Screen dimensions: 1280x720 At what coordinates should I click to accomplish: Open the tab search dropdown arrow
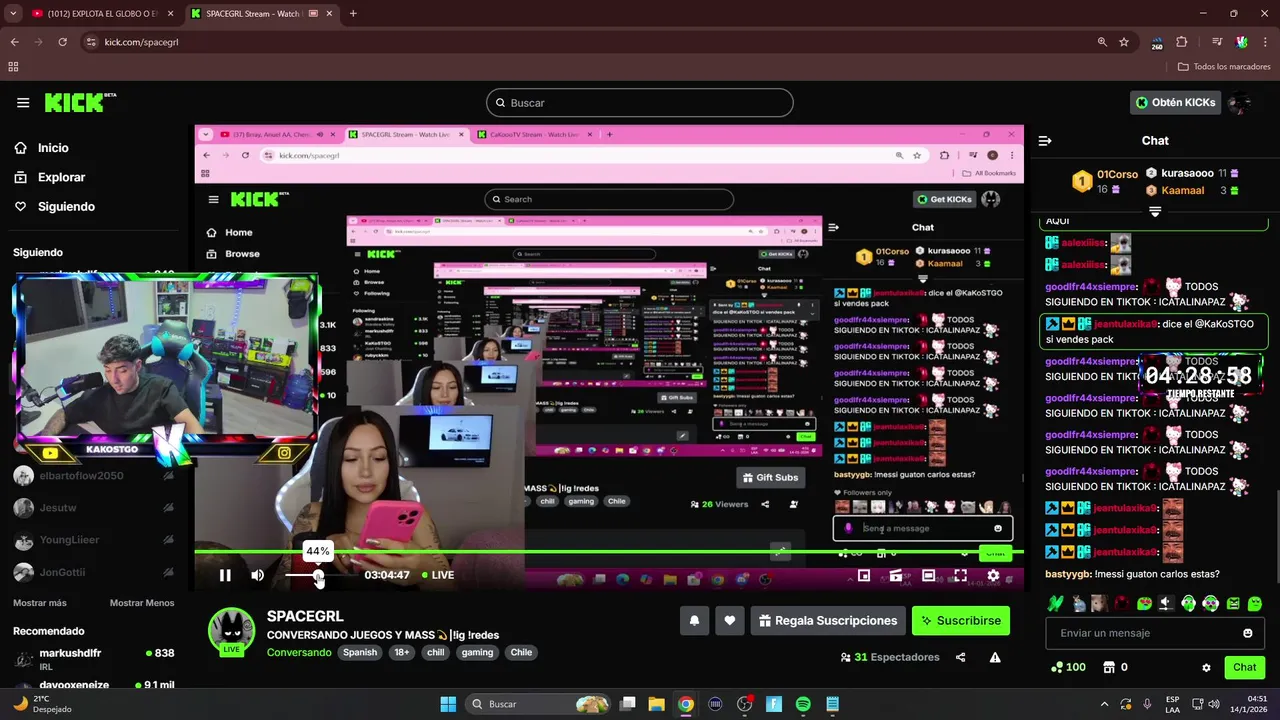(13, 14)
